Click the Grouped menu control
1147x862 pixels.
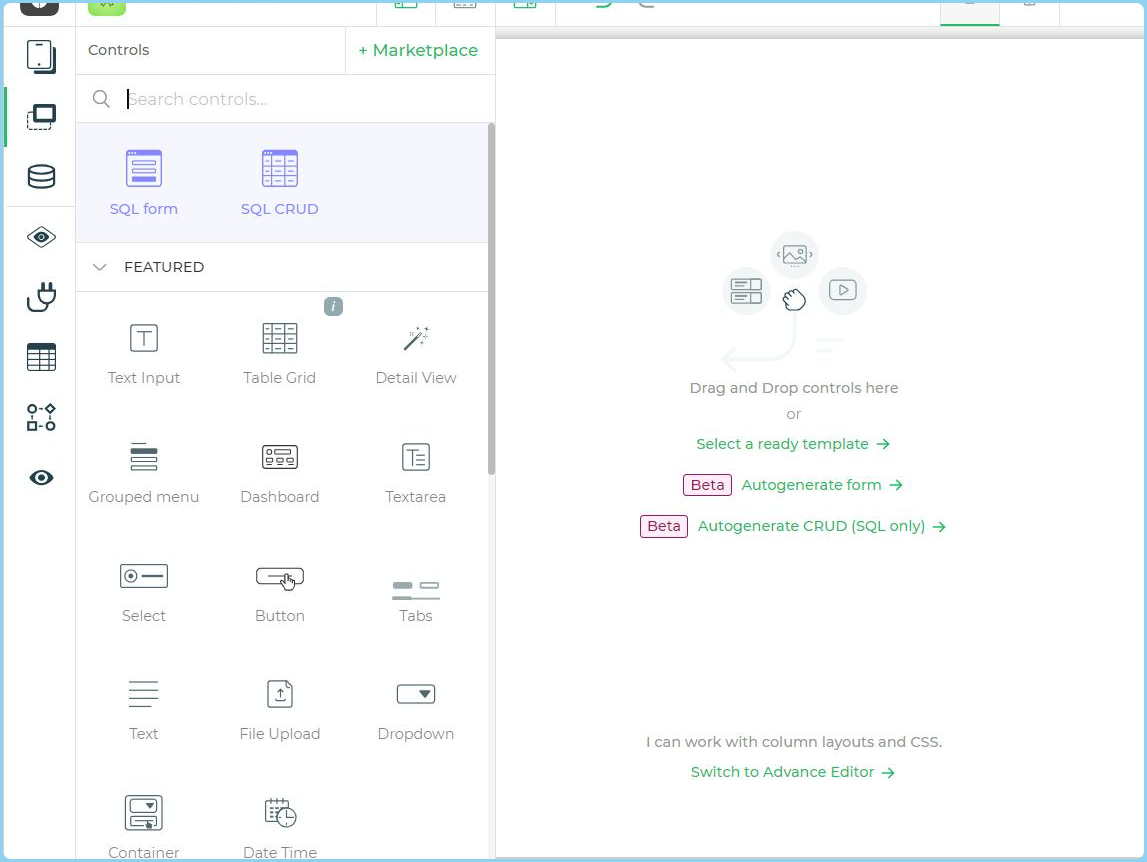click(144, 458)
